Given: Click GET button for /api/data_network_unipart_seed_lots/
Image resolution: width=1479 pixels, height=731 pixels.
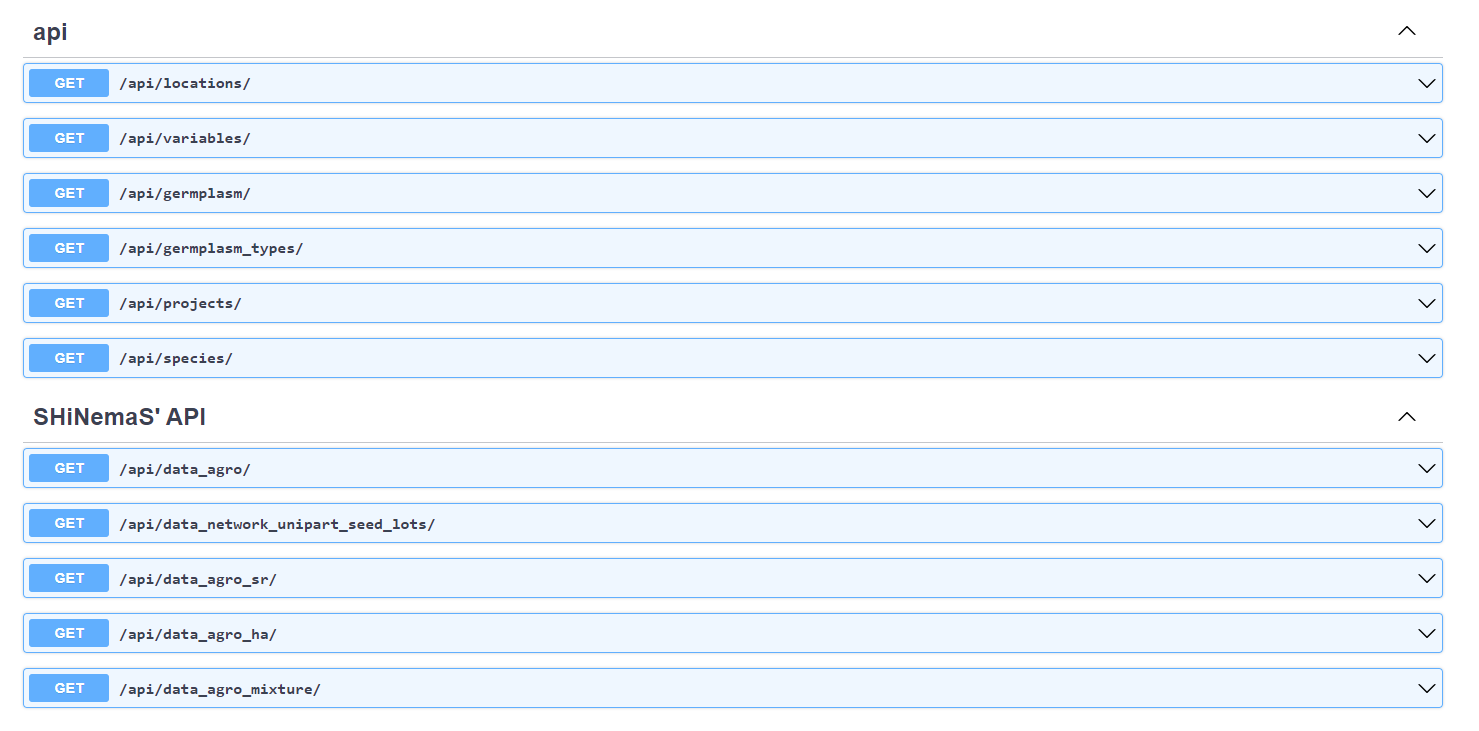Looking at the screenshot, I should [x=69, y=523].
